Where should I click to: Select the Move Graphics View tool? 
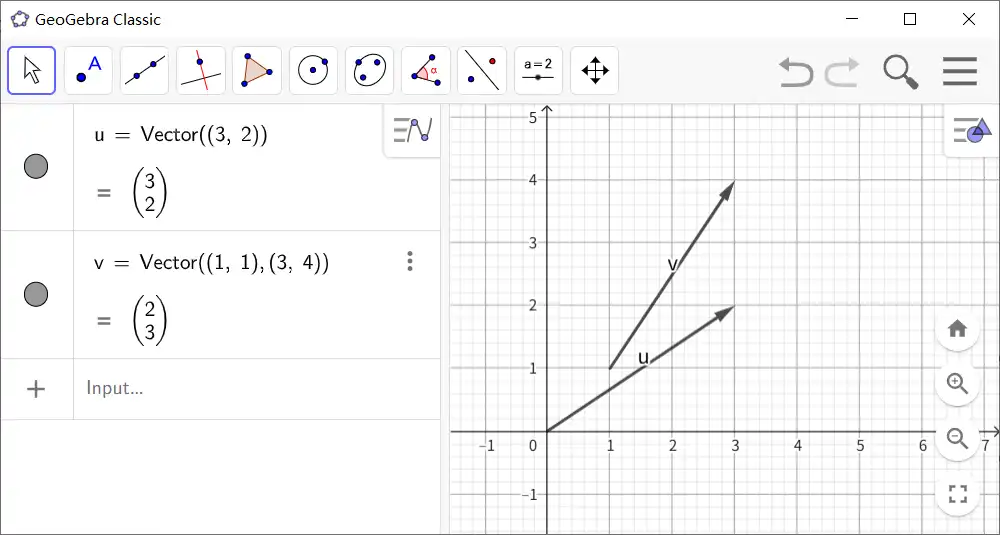594,71
